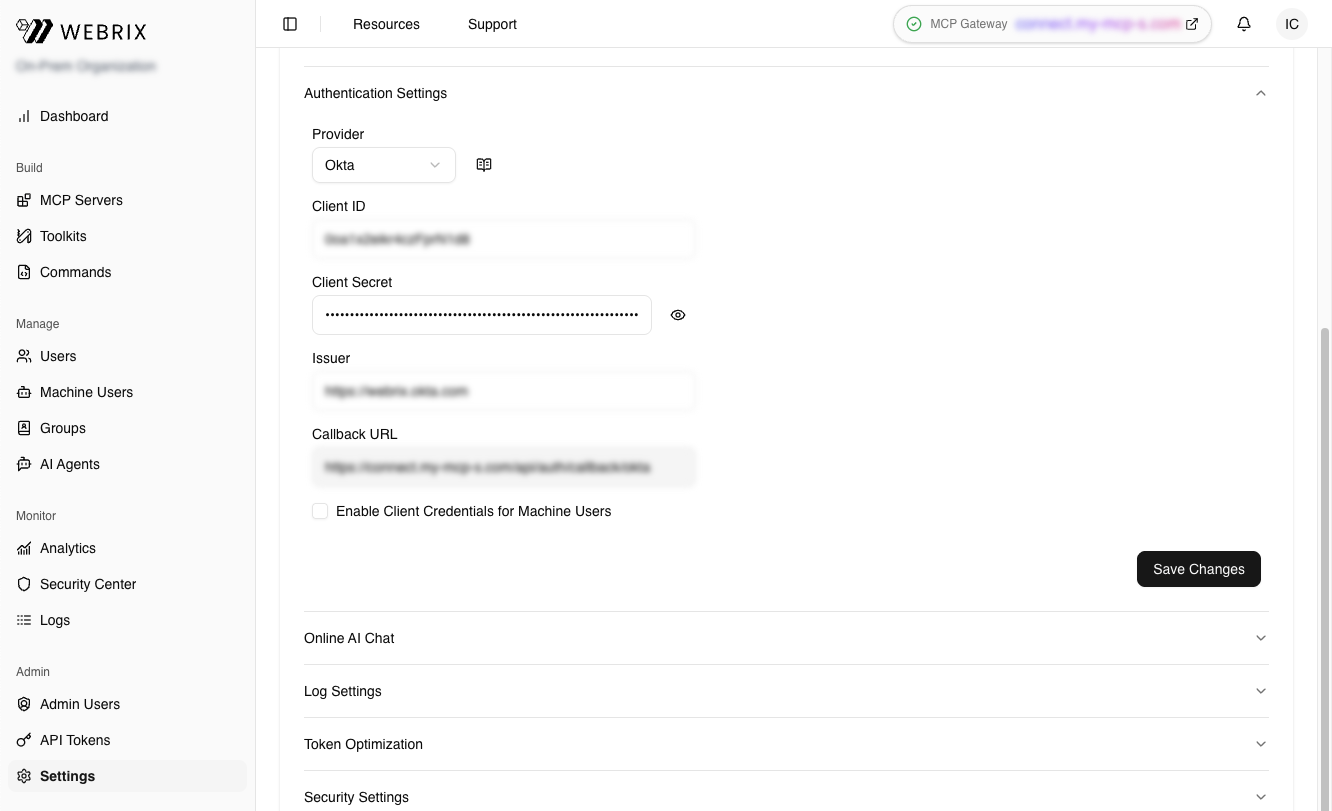Enable Client Credentials for Machine Users
Image resolution: width=1332 pixels, height=811 pixels.
coord(320,511)
